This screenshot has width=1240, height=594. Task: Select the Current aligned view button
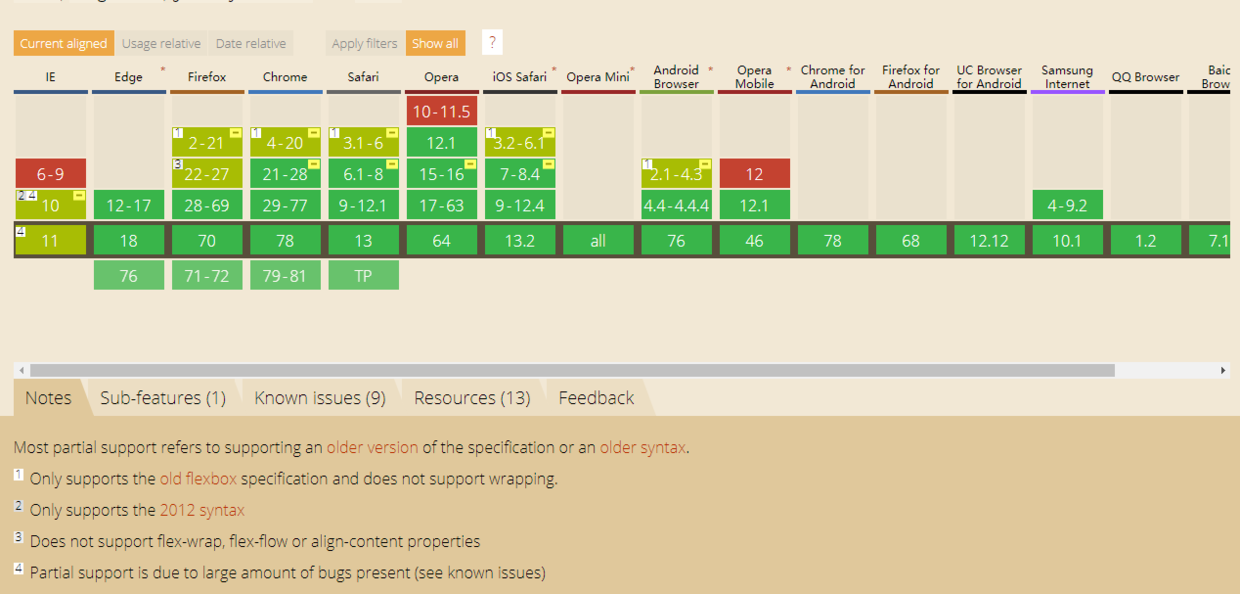tap(63, 43)
